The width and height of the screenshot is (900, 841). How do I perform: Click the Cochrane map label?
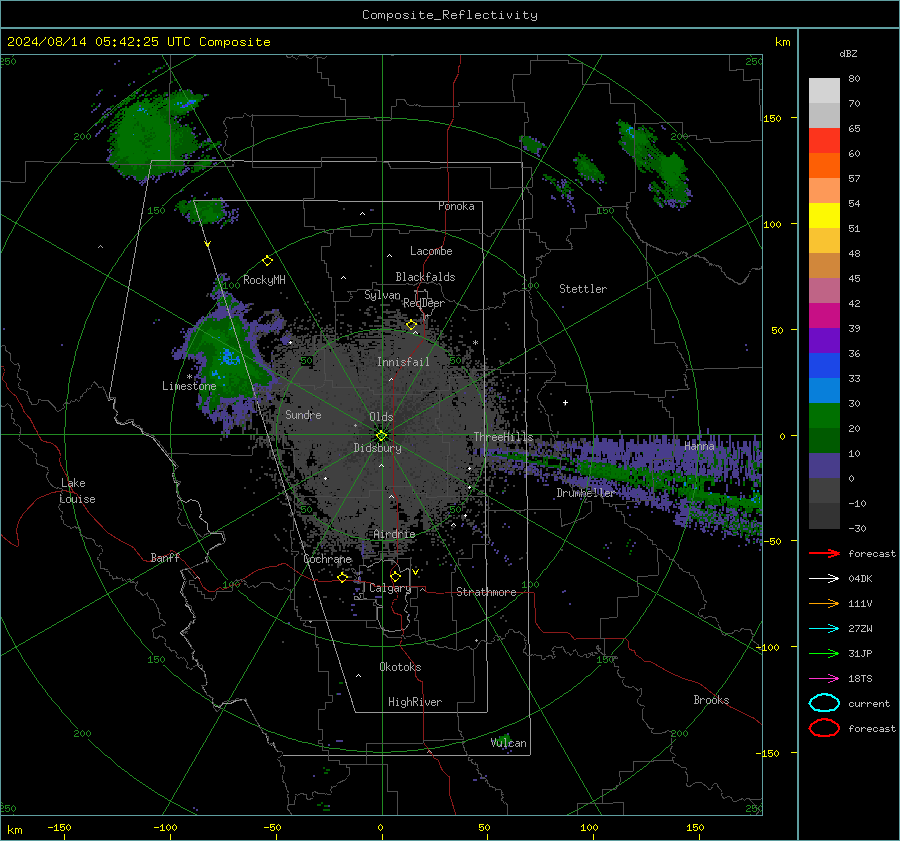327,559
